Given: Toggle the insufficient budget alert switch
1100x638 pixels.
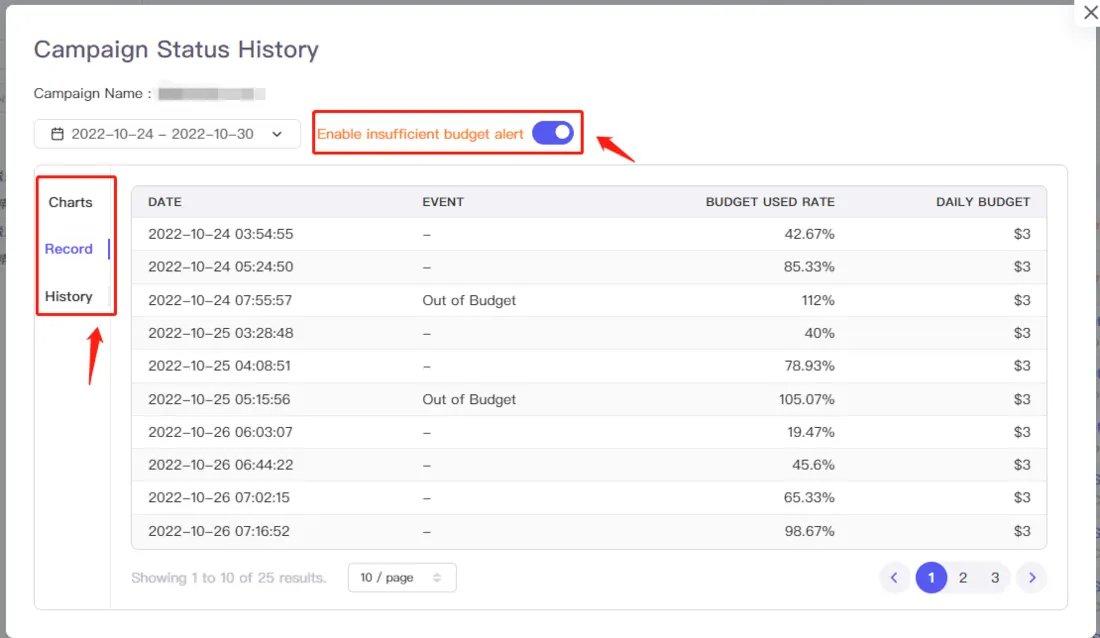Looking at the screenshot, I should pyautogui.click(x=551, y=131).
